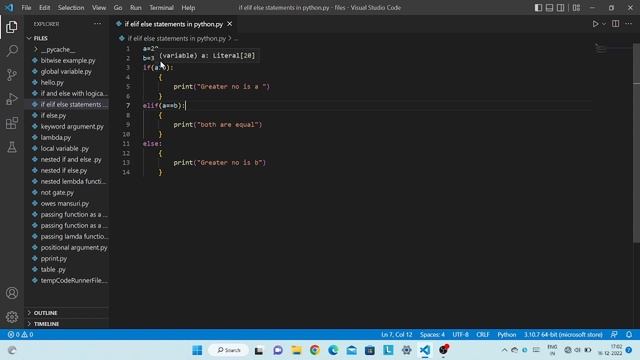
Task: Split the editor to the right
Action: tap(616, 24)
